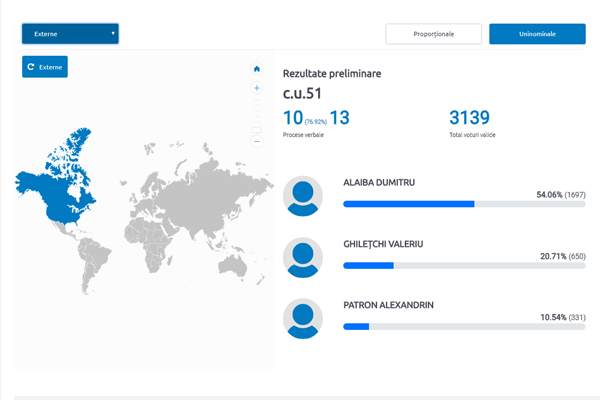The width and height of the screenshot is (600, 400).
Task: Click the 3139 total voturi valide figure
Action: coord(472,117)
